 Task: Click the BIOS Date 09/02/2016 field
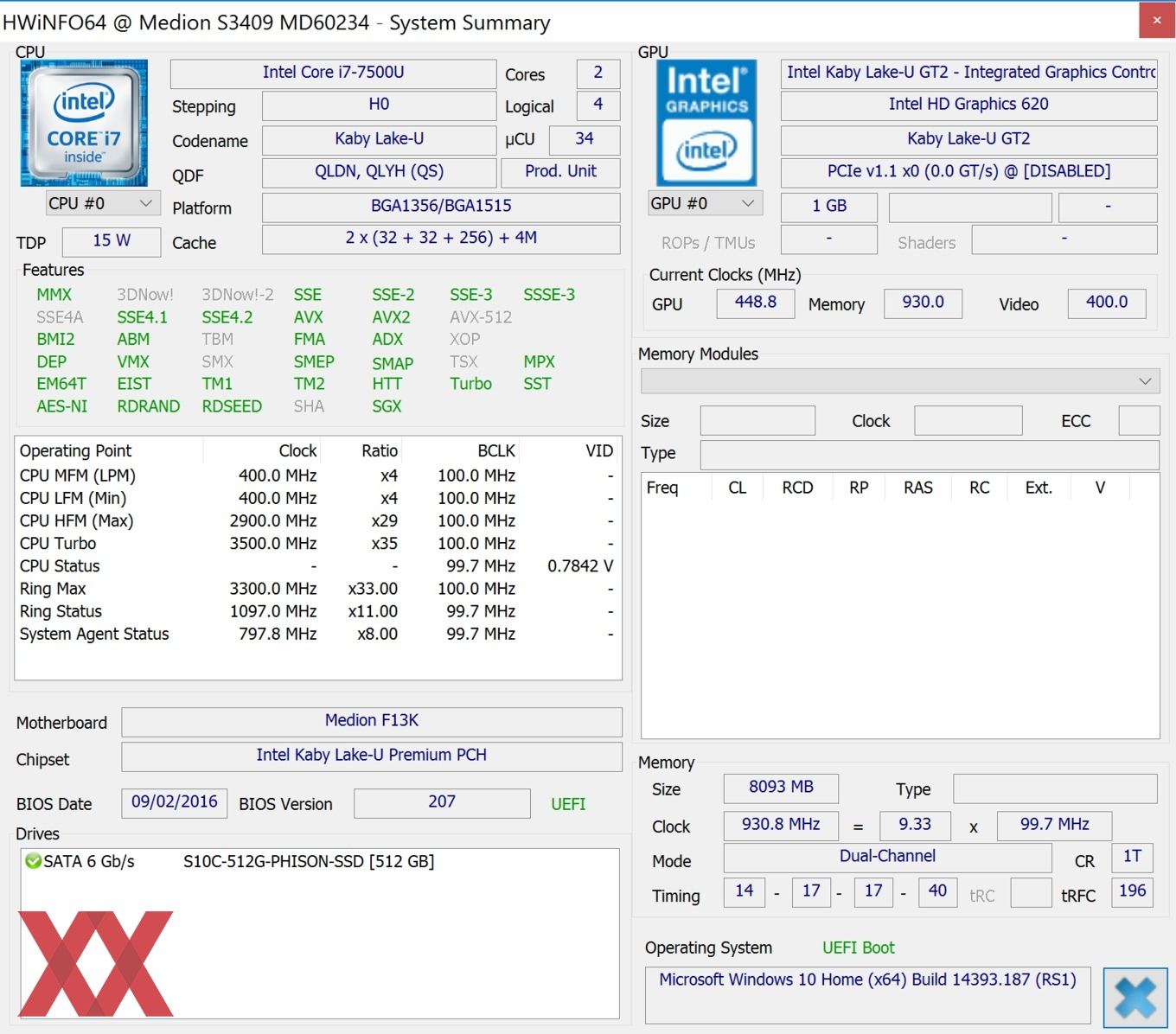click(174, 803)
